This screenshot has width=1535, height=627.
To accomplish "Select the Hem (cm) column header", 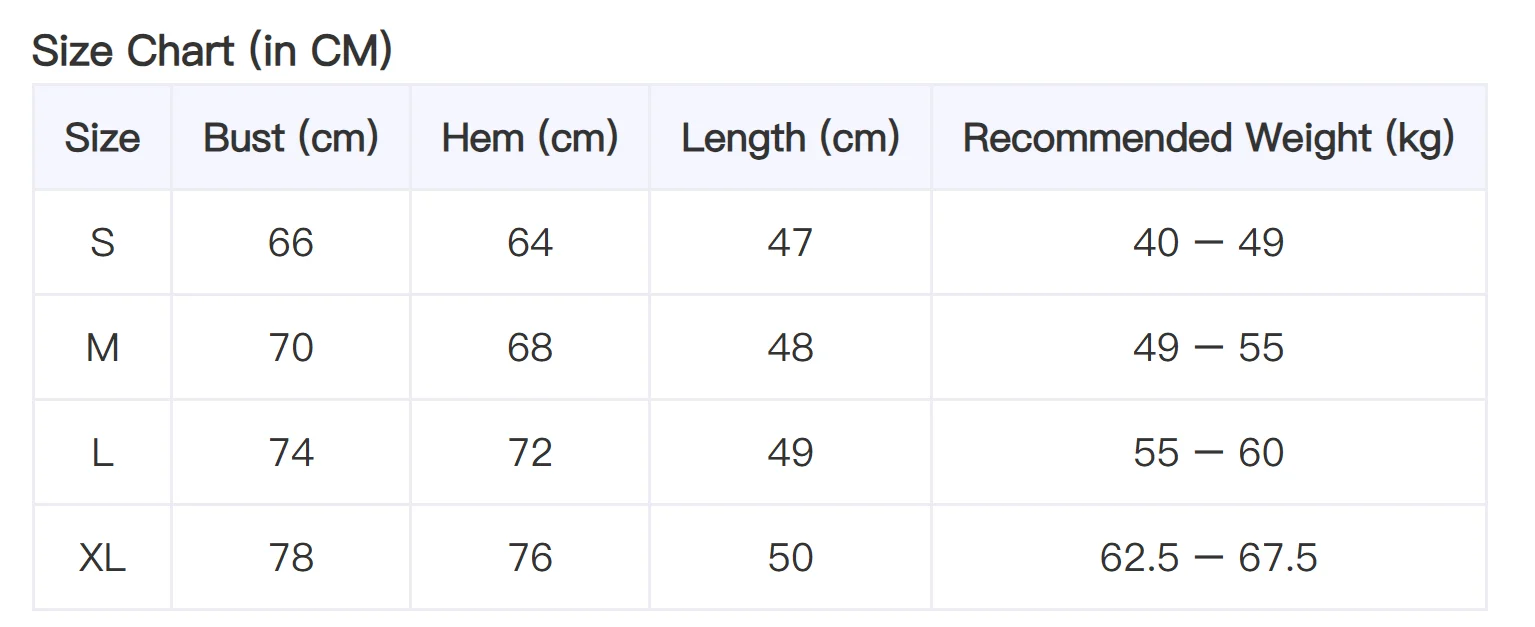I will point(530,138).
